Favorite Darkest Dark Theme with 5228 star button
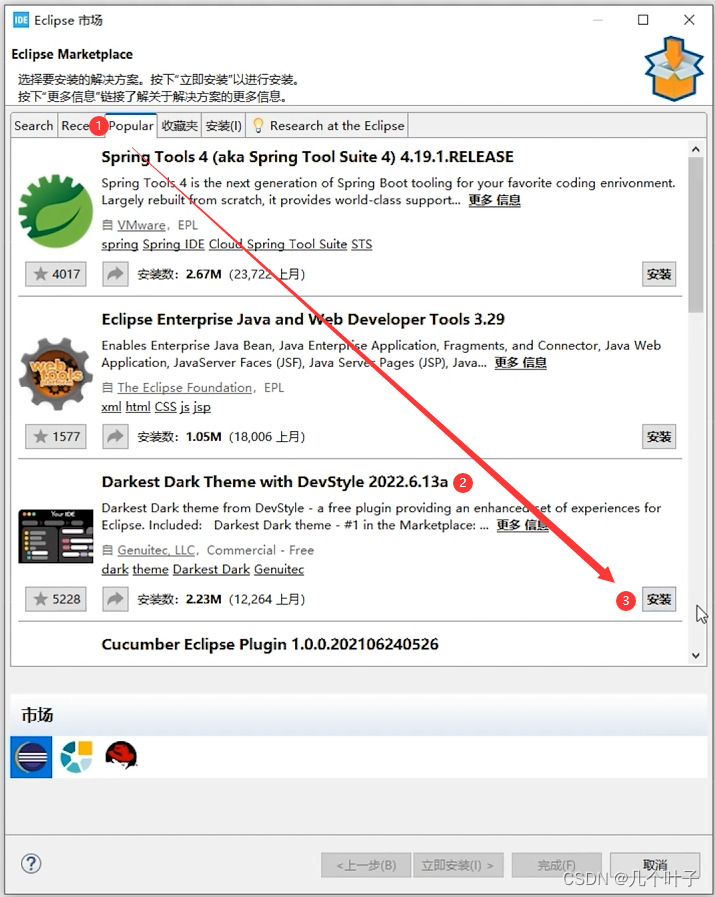The width and height of the screenshot is (715, 897). [x=55, y=599]
